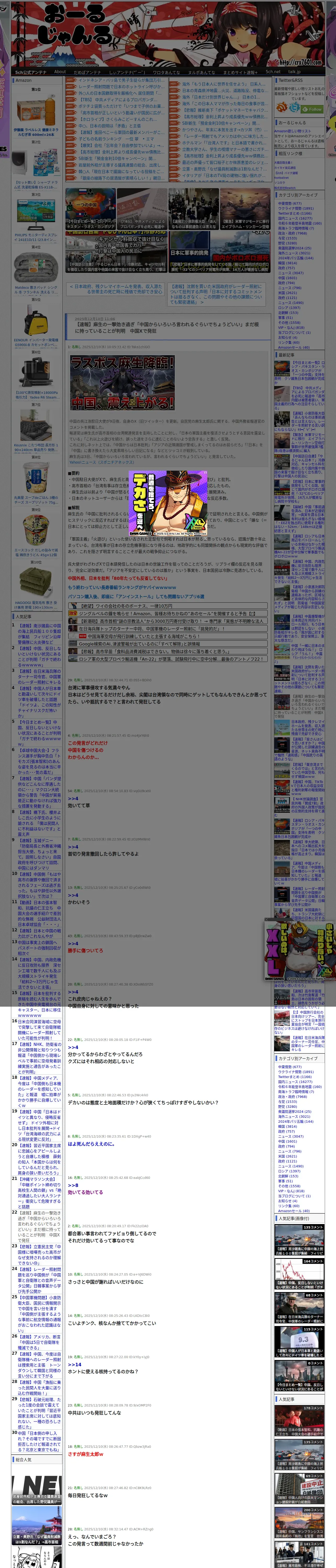Open the popular entry thumbnail with 200コメント
The image size is (336, 1568).
(x=299, y=1522)
